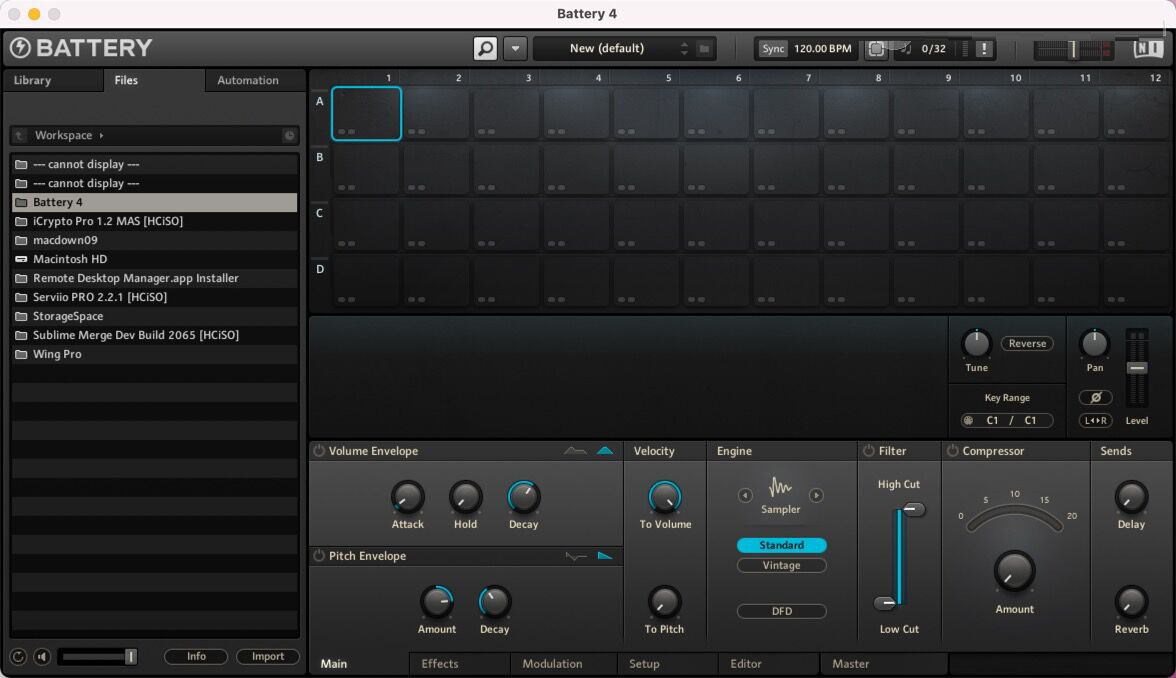Adjust the master volume slider in header
Image resolution: width=1176 pixels, height=678 pixels.
pyautogui.click(x=1072, y=50)
